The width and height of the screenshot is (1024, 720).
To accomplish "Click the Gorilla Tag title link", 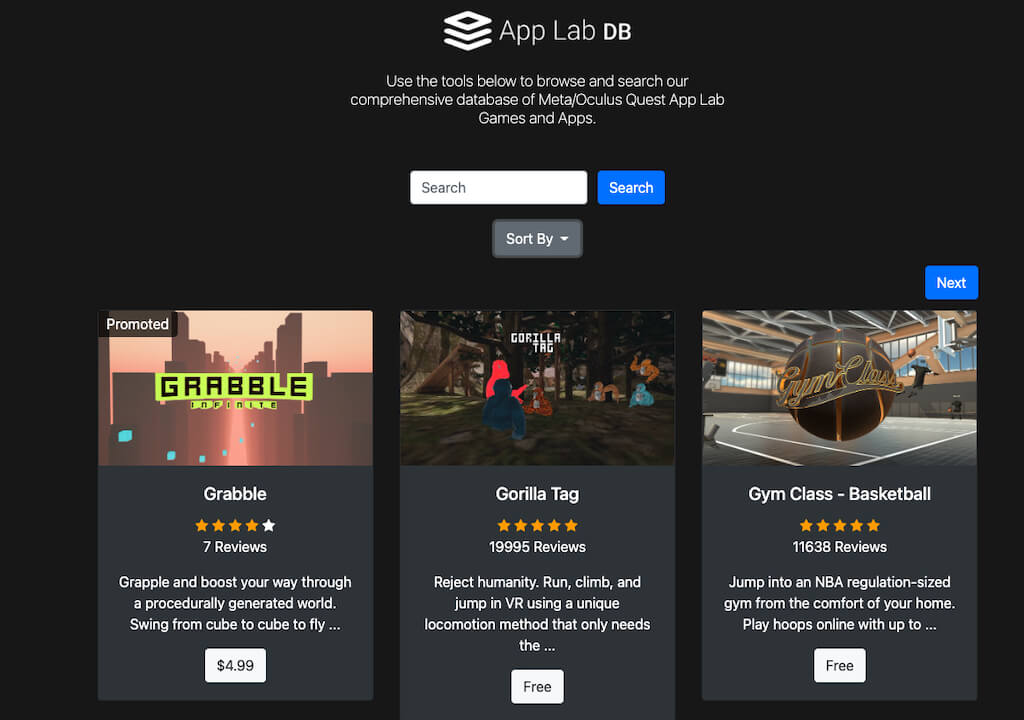I will click(537, 494).
